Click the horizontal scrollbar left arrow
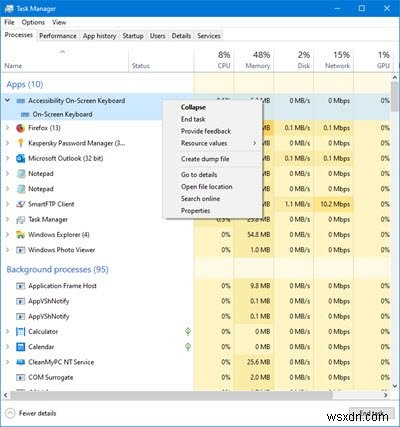The image size is (400, 427). [x=6, y=395]
